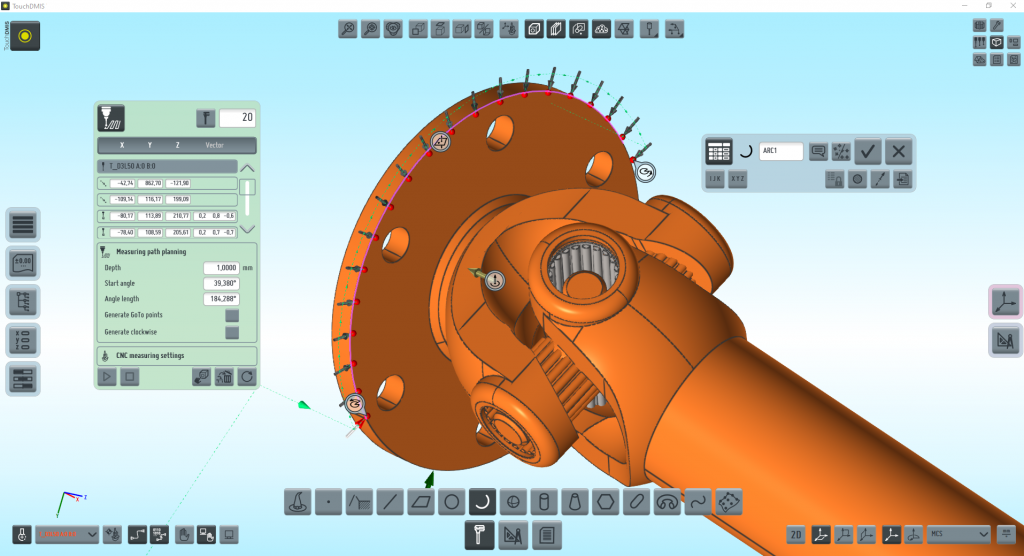1024x556 pixels.
Task: Click the point count field showing 20
Action: 238,118
